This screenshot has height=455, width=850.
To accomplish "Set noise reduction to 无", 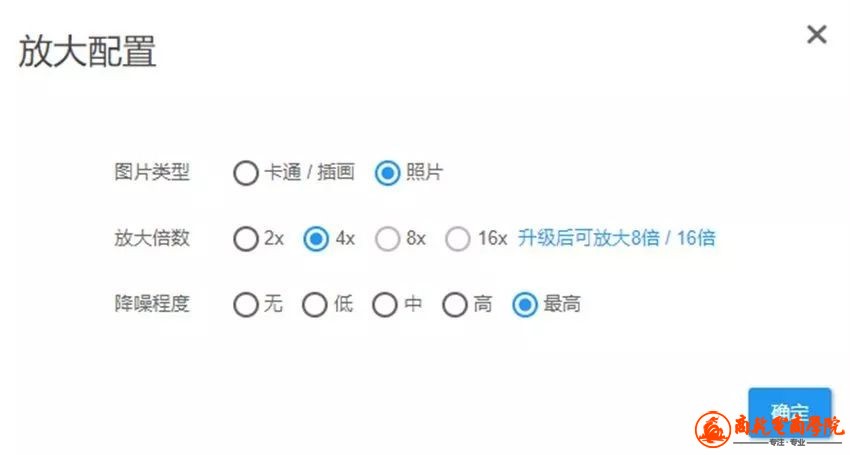I will 246,304.
